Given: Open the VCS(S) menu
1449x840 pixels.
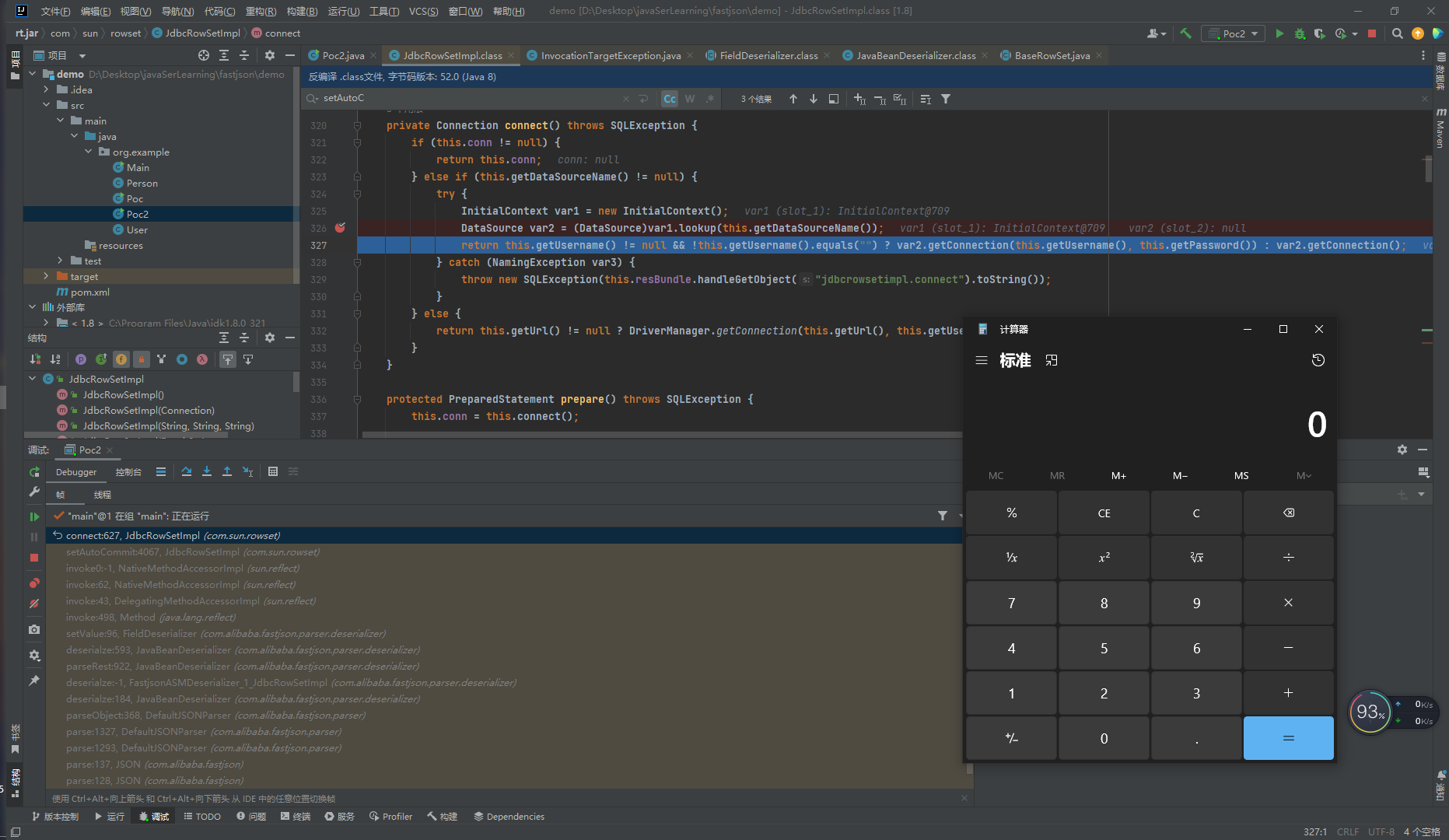Looking at the screenshot, I should 424,11.
